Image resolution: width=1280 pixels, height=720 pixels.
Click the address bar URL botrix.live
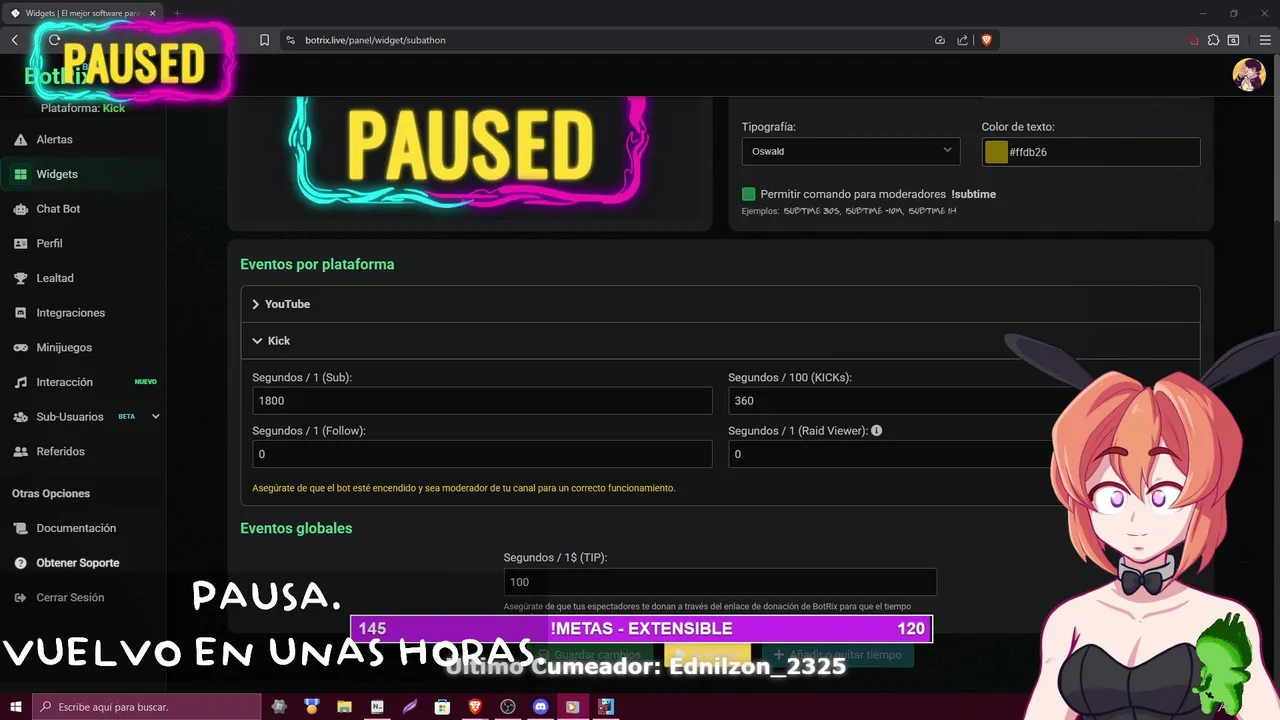[375, 40]
